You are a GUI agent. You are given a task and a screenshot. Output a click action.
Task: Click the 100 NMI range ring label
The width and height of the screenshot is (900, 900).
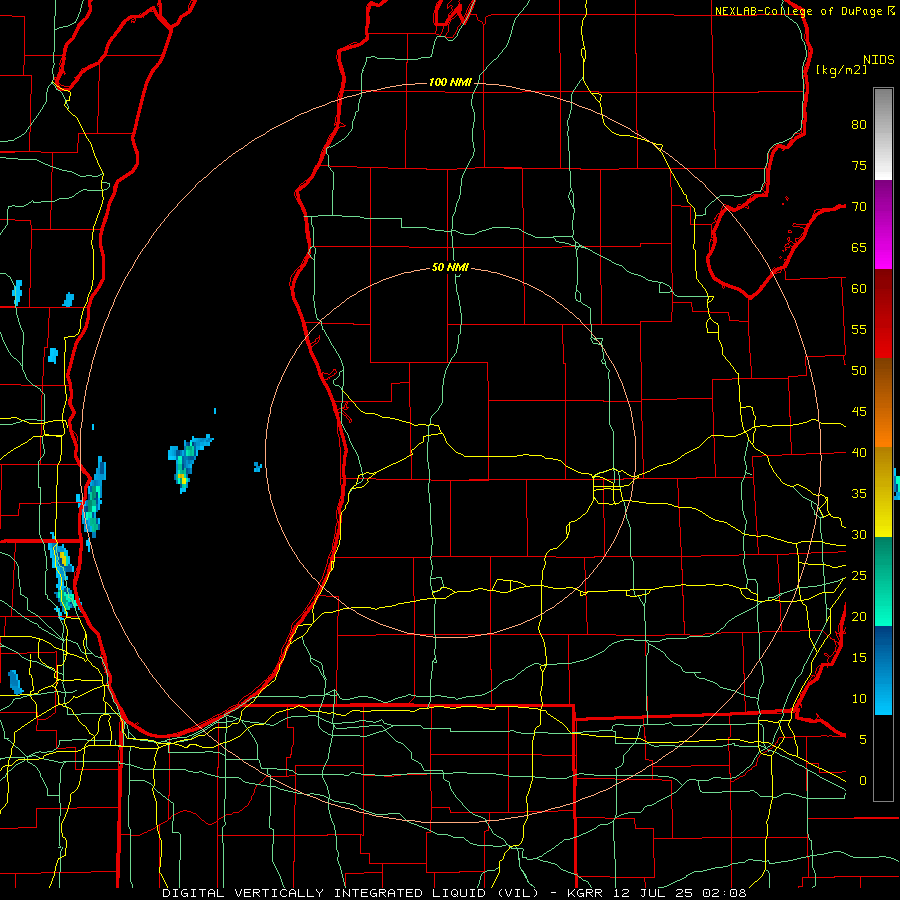pos(450,83)
